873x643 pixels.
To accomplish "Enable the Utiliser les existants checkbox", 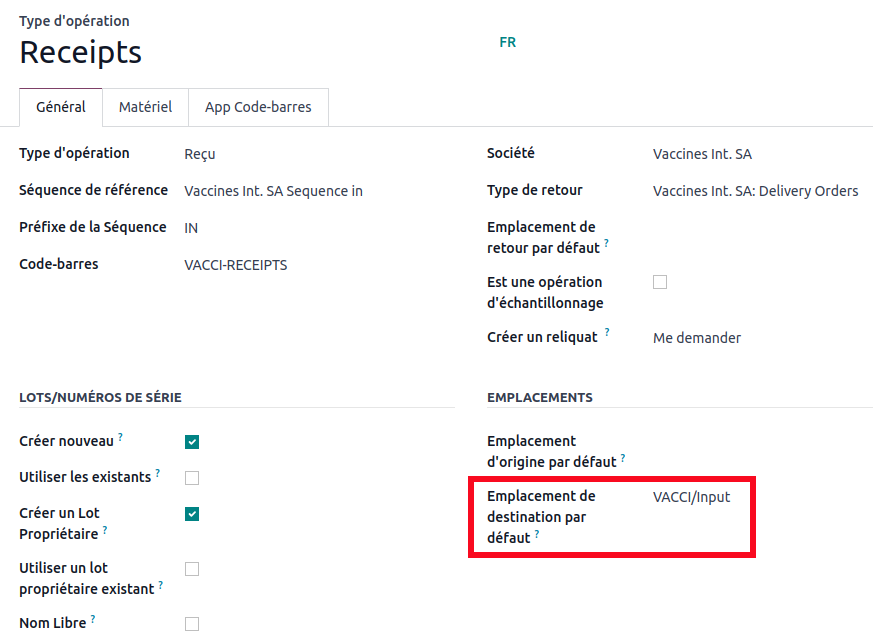I will (x=192, y=478).
